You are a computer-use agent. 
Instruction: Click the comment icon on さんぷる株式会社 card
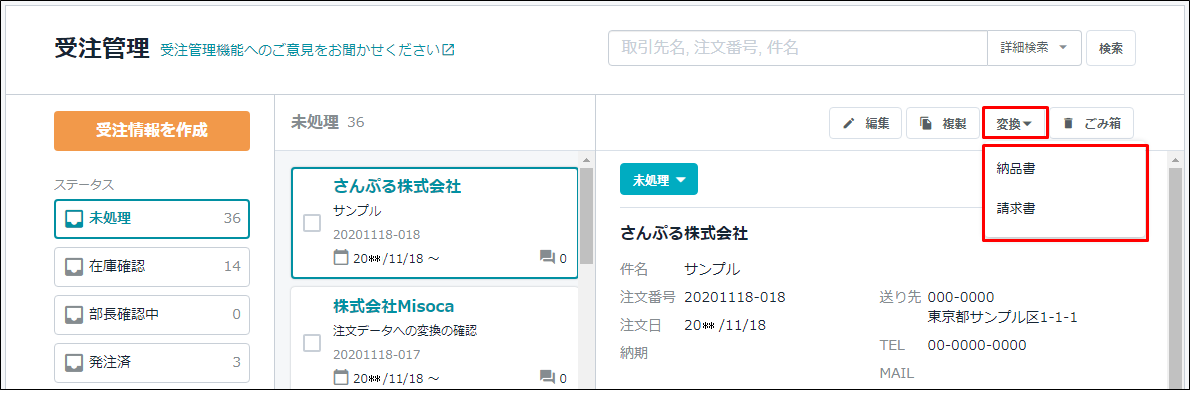547,258
